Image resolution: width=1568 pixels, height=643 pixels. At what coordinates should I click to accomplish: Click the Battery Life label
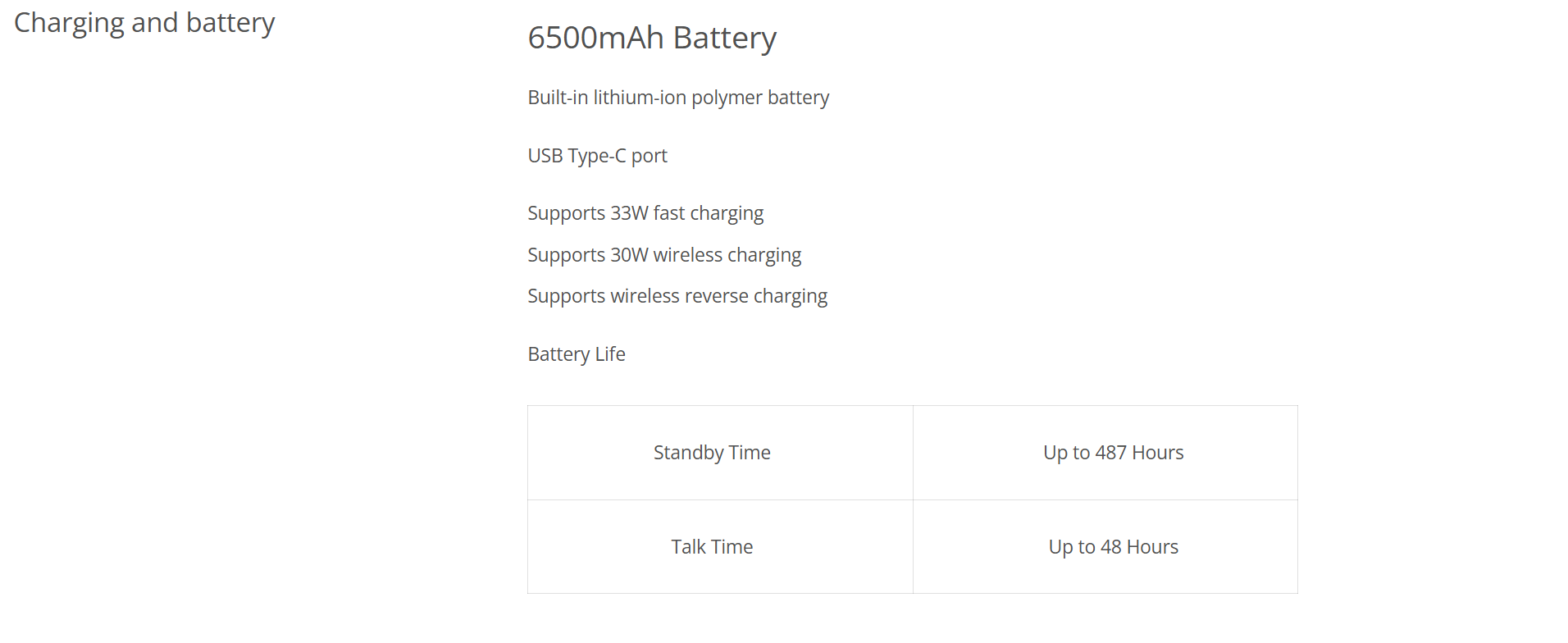(x=577, y=354)
